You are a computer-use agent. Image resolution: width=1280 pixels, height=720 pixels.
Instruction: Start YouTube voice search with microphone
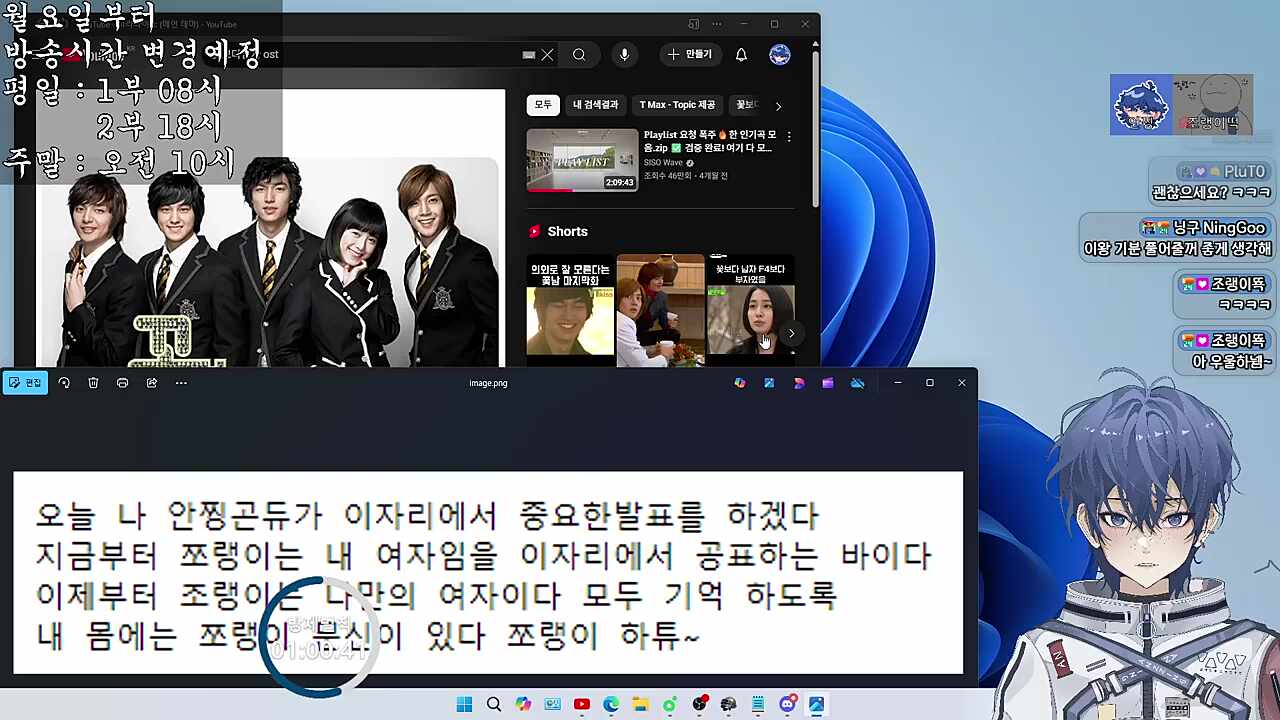click(x=624, y=55)
